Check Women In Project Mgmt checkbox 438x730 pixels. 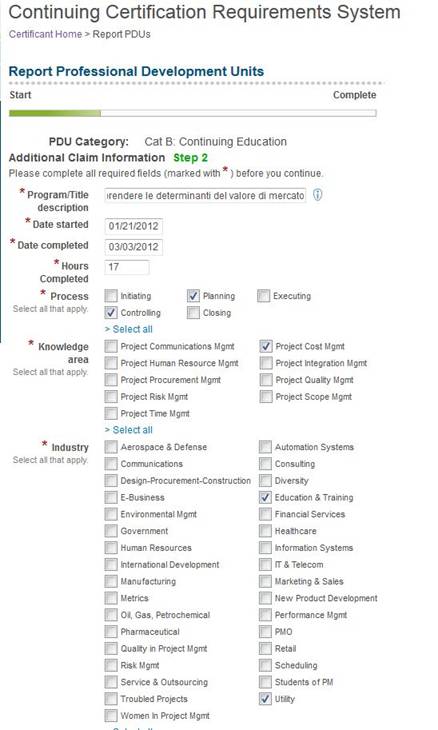(111, 716)
